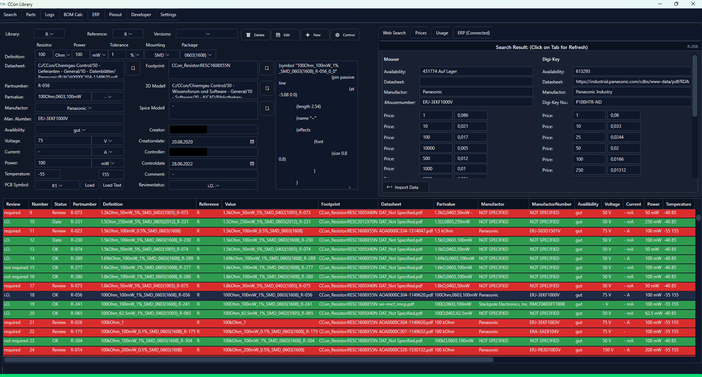
Task: Open the Developer tab
Action: (x=141, y=15)
